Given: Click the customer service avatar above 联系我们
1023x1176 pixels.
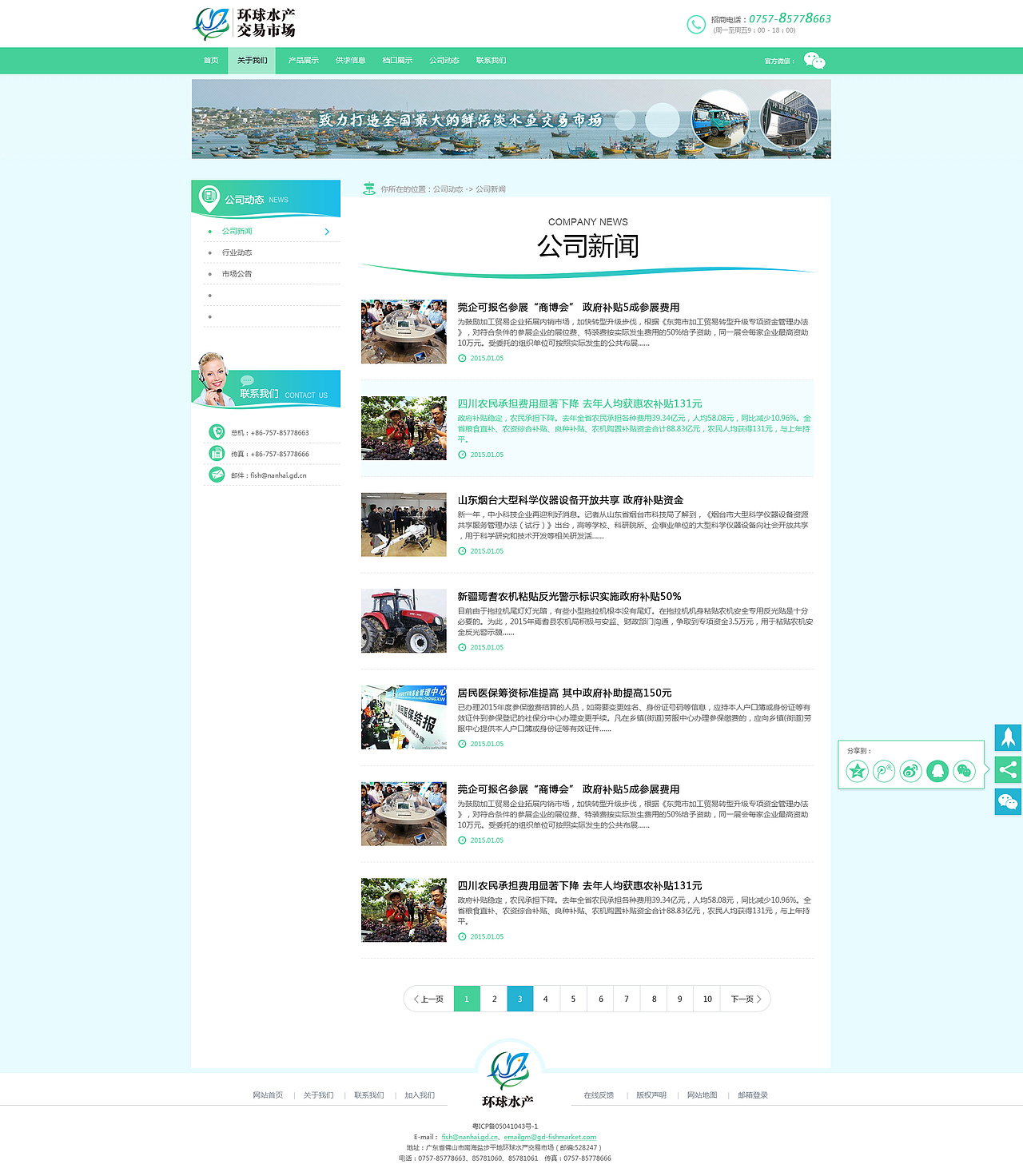Looking at the screenshot, I should pyautogui.click(x=213, y=379).
